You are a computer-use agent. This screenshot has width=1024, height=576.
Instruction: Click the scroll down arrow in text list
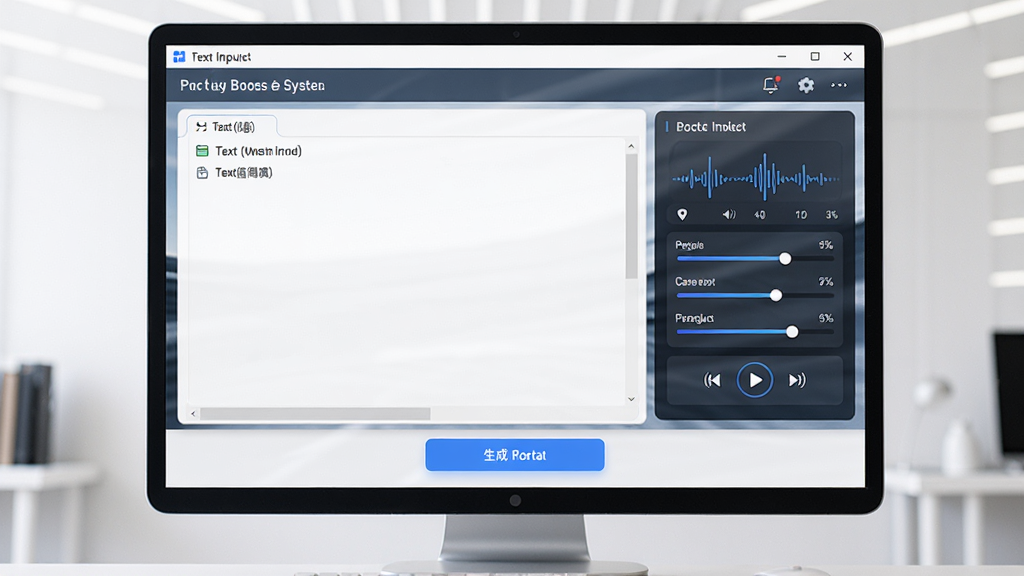[631, 399]
